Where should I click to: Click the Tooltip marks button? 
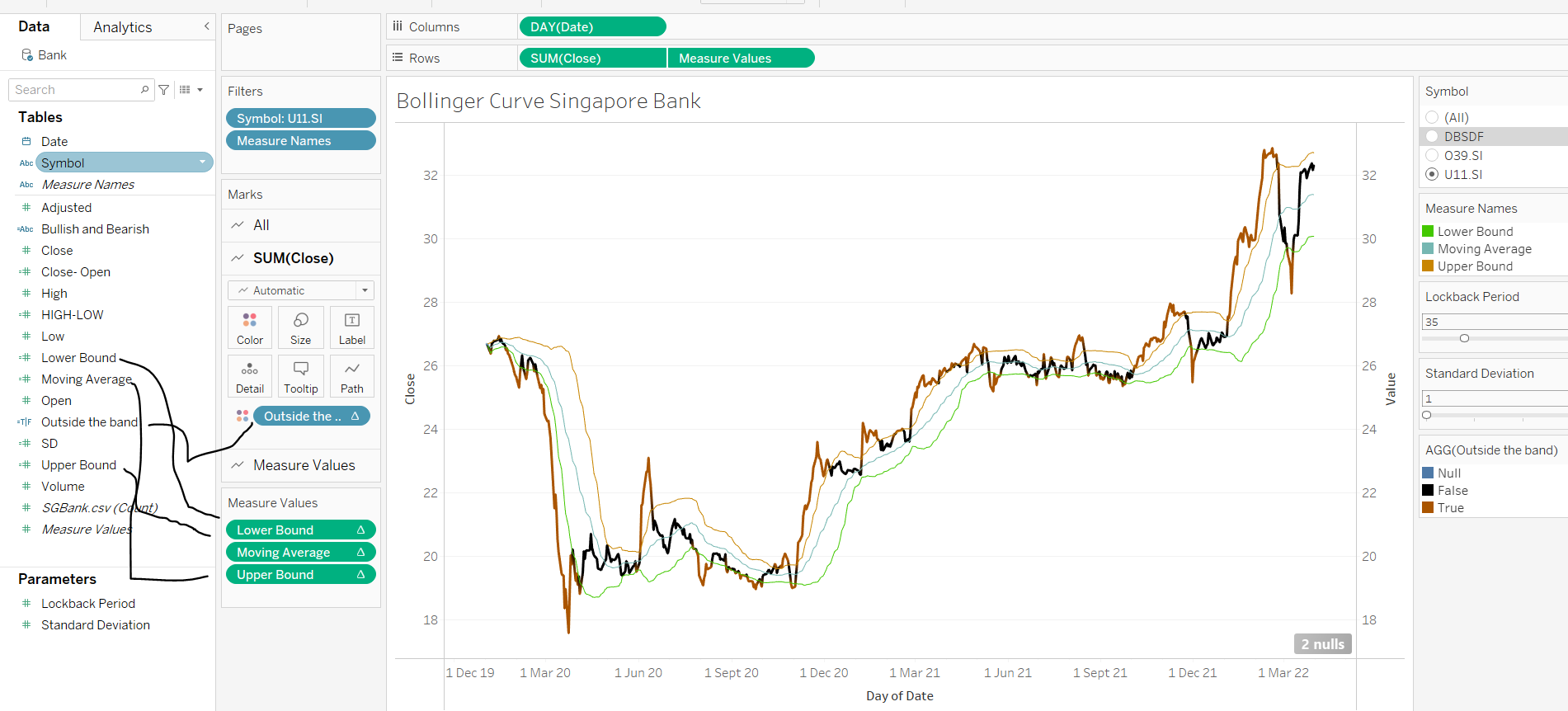click(x=301, y=377)
